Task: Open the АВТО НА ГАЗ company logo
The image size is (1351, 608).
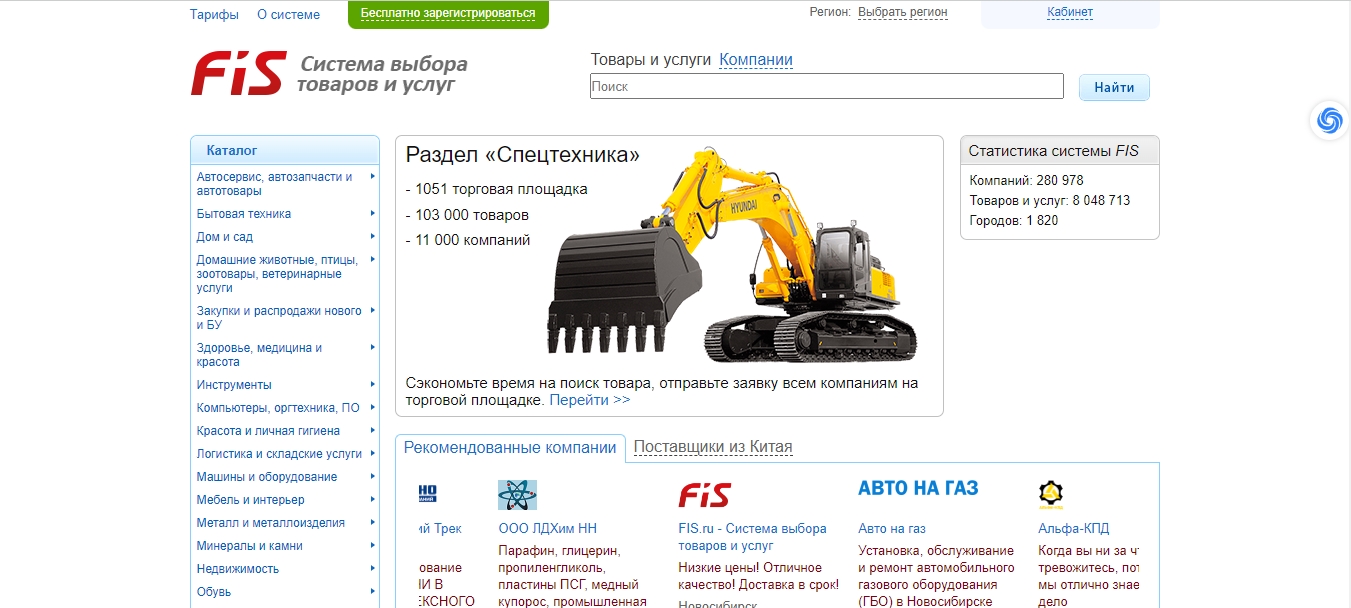Action: tap(918, 489)
